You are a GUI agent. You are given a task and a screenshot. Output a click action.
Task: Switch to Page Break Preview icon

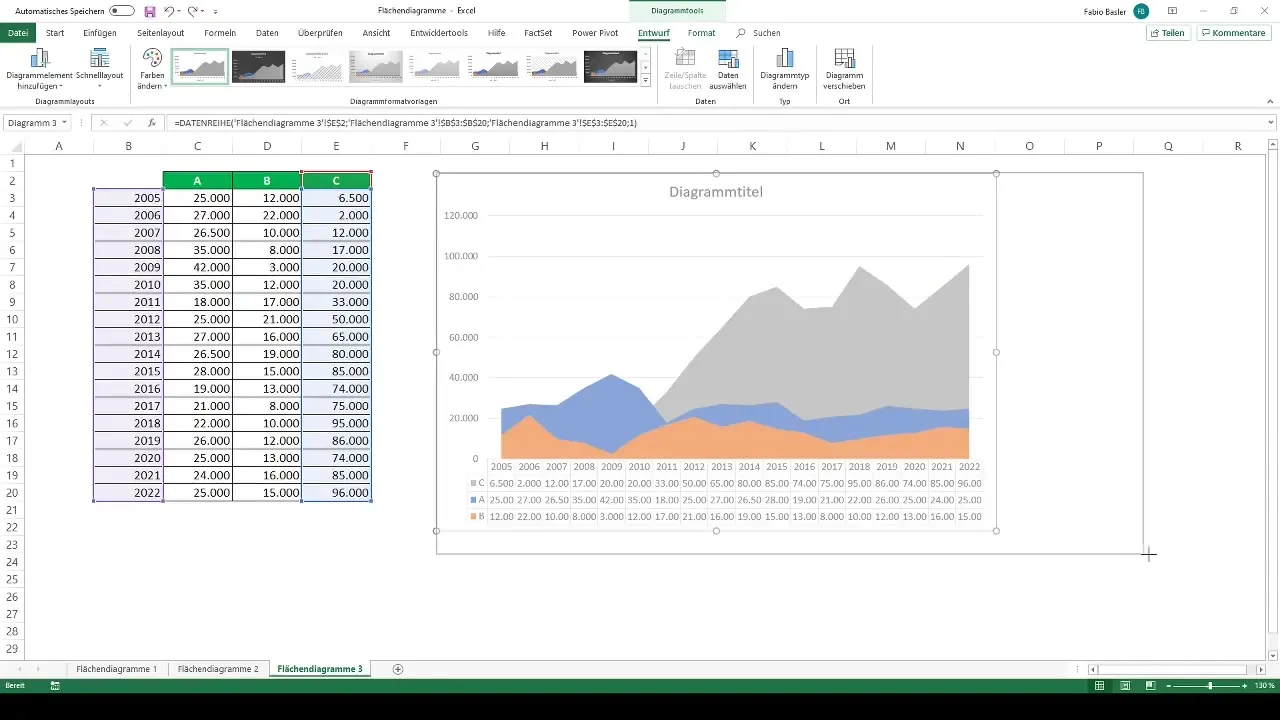tap(1150, 685)
